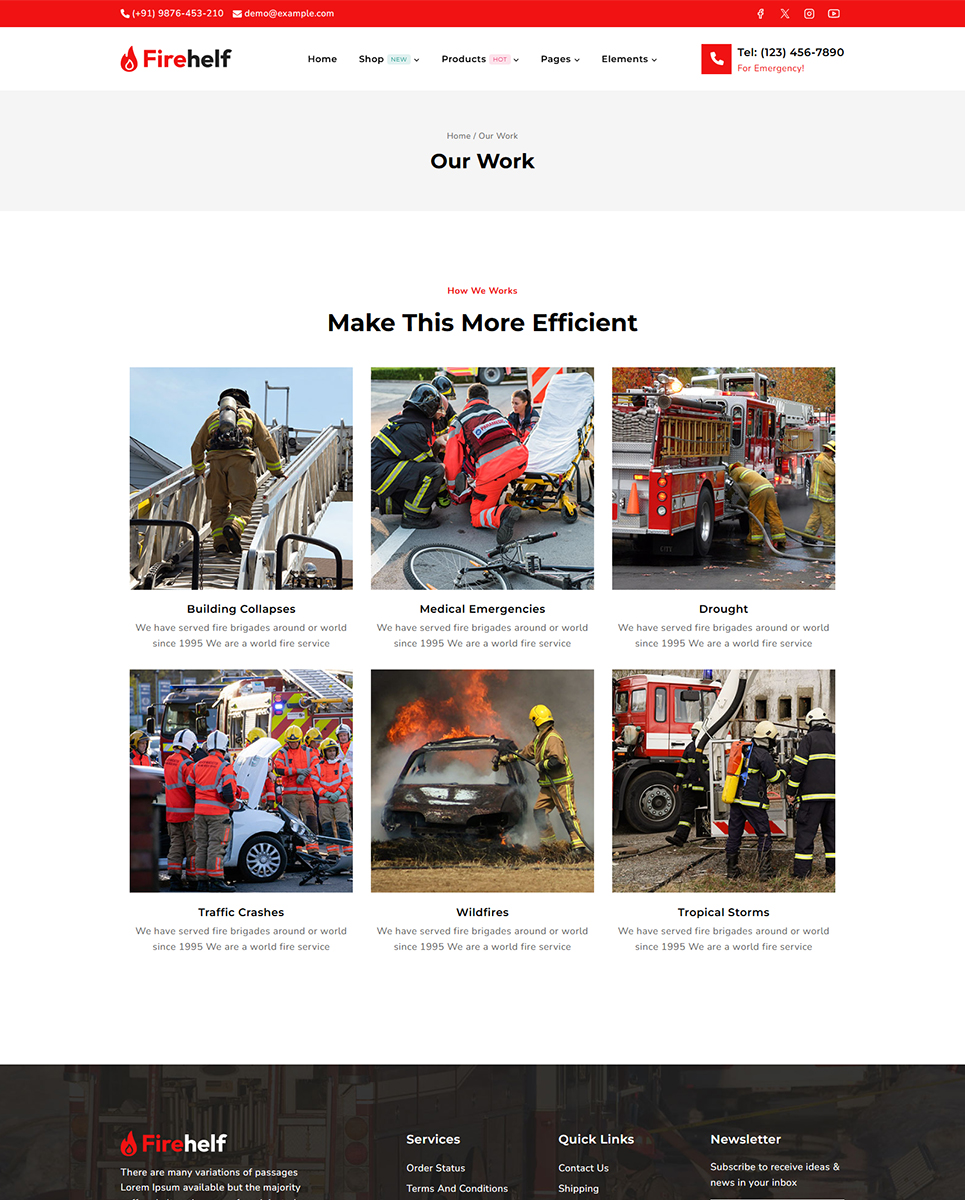This screenshot has width=965, height=1200.
Task: Click the Contact Us footer link
Action: 583,1168
